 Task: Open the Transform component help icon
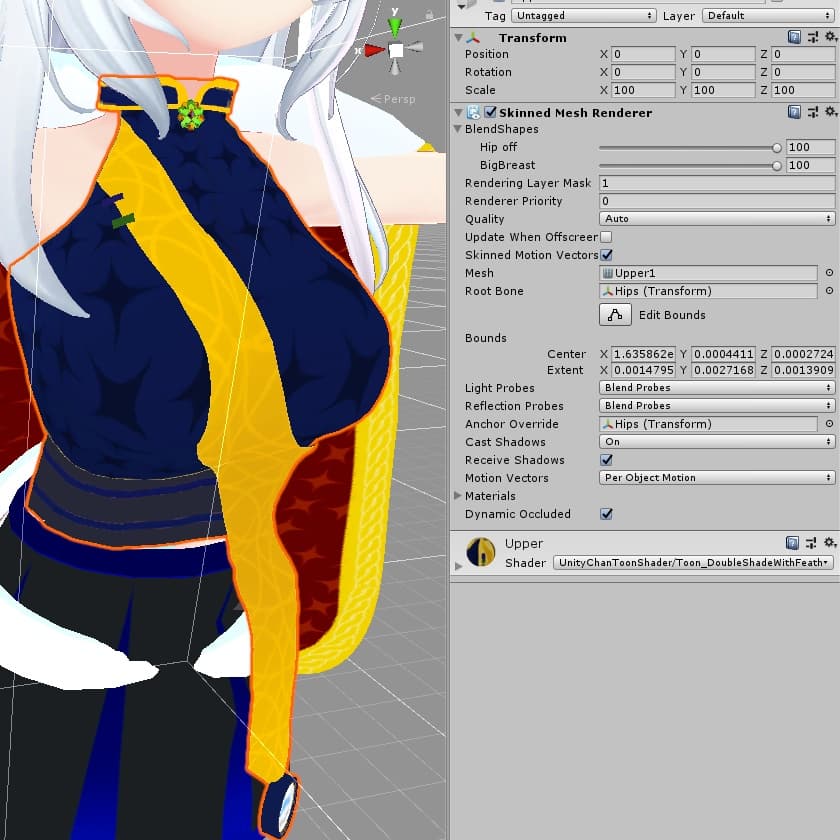(x=794, y=37)
